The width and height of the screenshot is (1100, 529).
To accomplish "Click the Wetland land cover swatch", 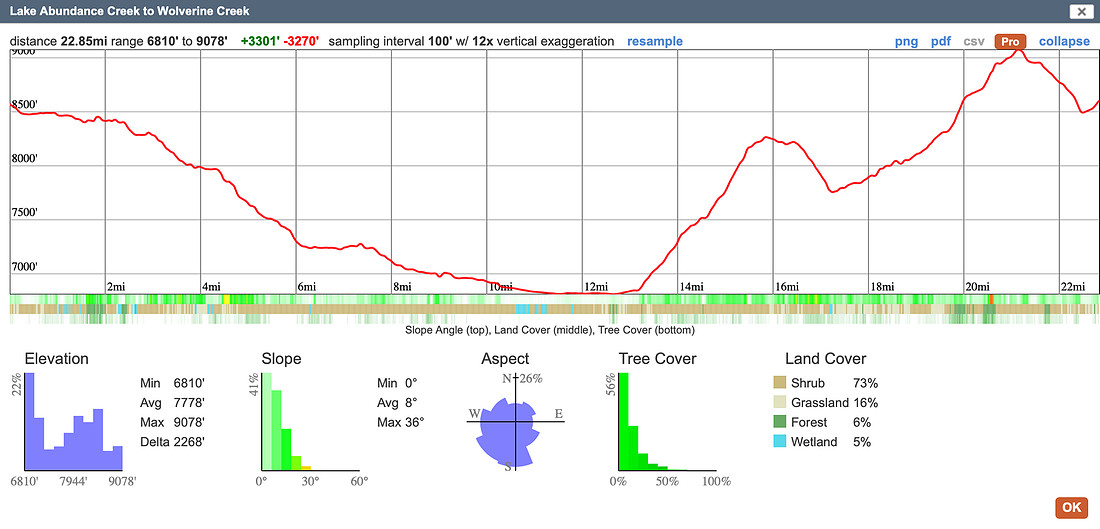I will point(779,442).
